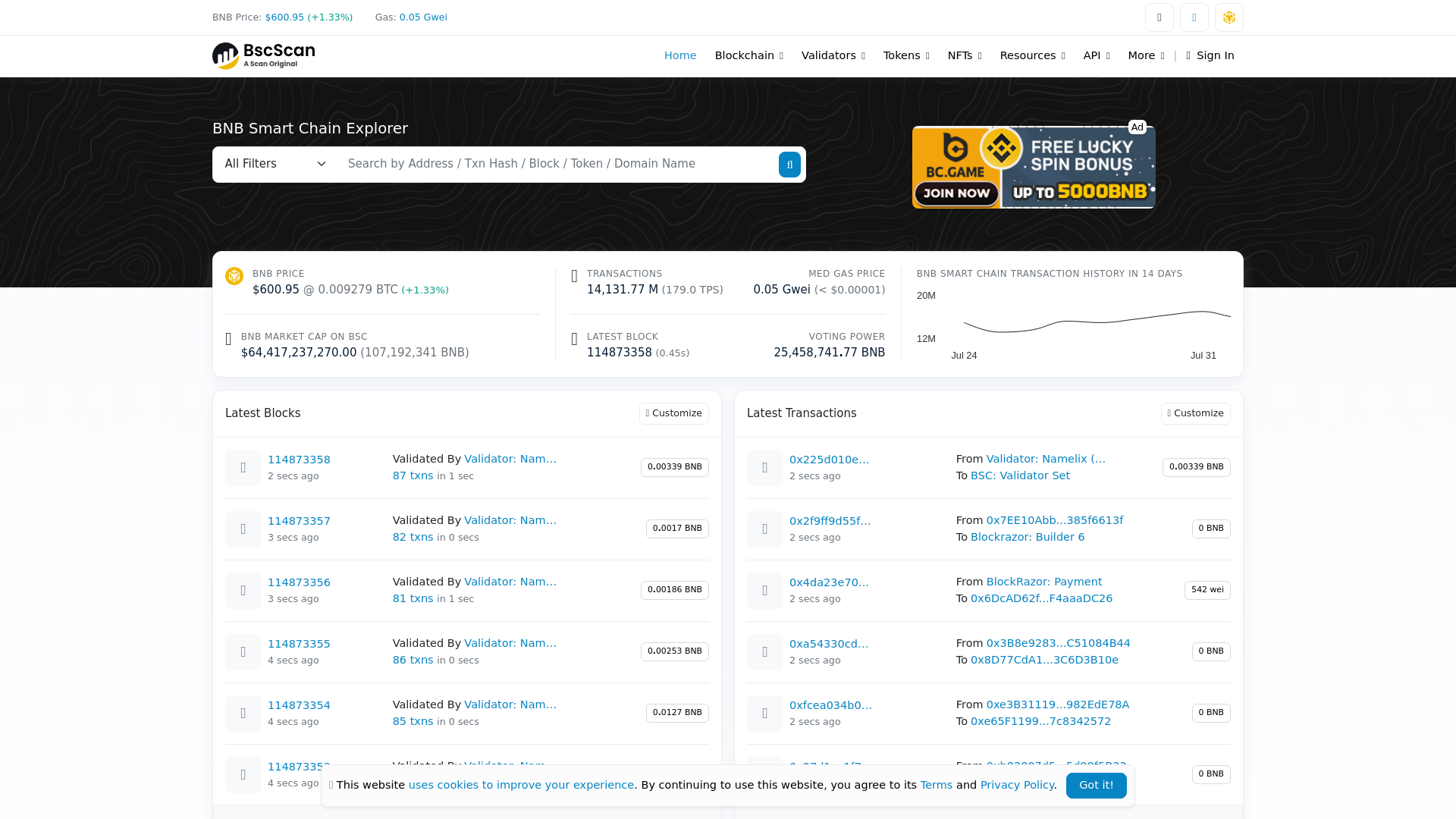Click block icon for block 114873358
The height and width of the screenshot is (819, 1456).
tap(243, 468)
